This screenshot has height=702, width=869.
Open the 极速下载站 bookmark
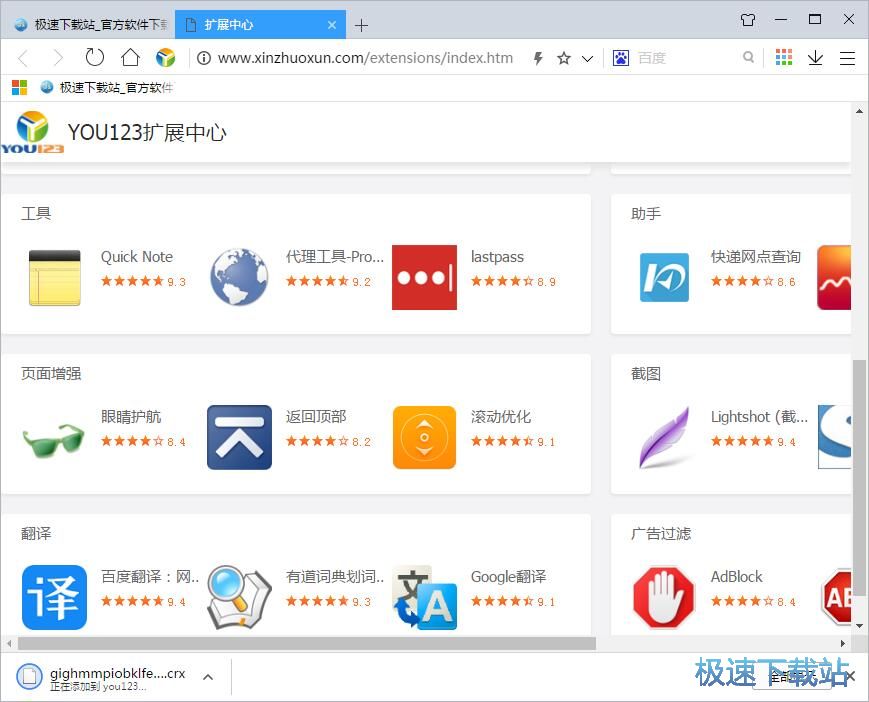(108, 88)
